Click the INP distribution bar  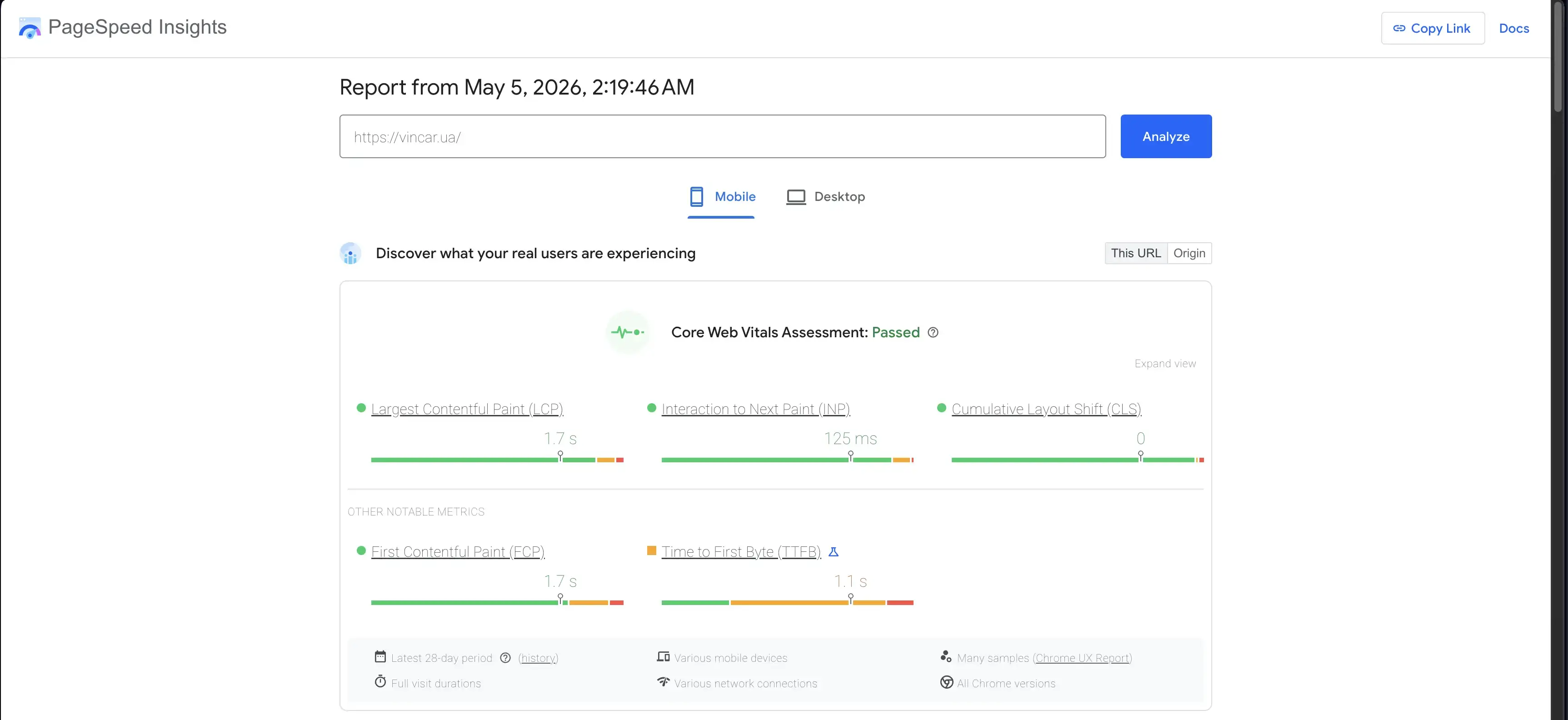click(x=788, y=460)
